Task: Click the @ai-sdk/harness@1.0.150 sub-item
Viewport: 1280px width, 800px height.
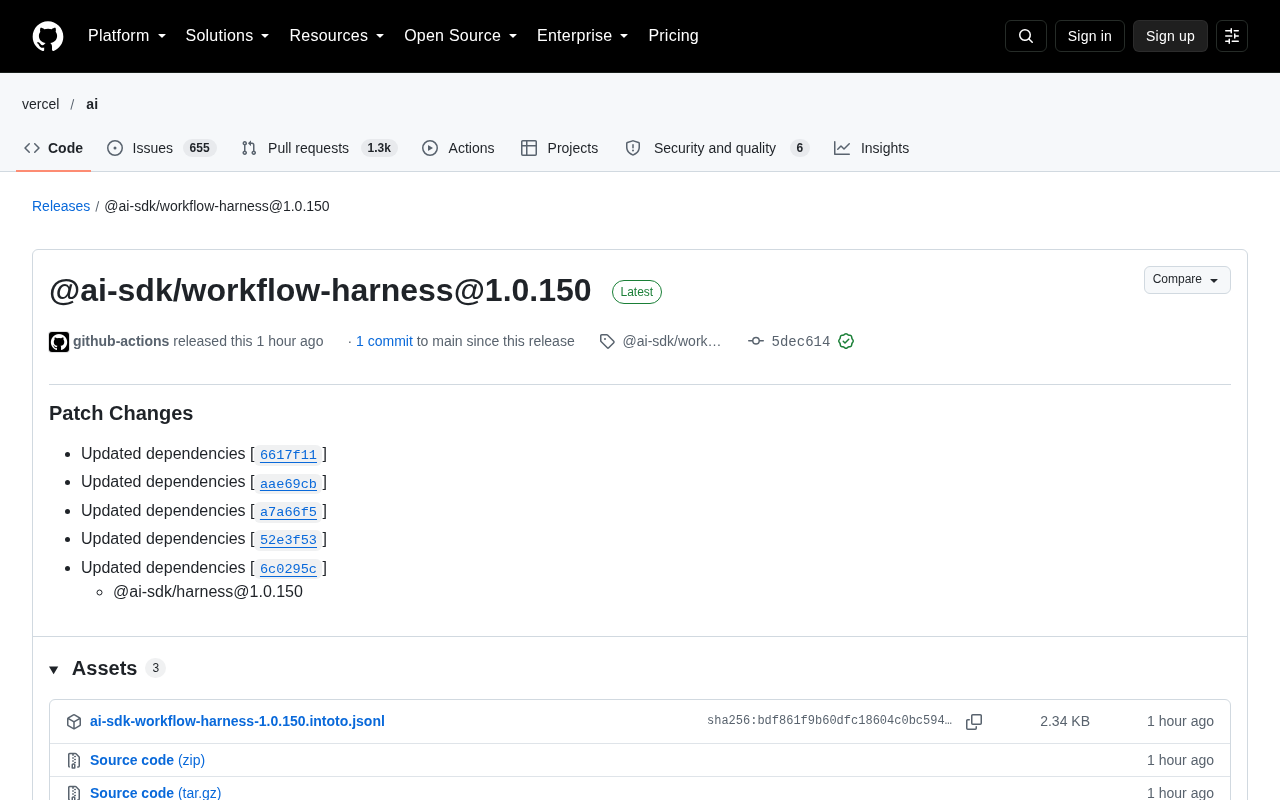Action: point(208,592)
